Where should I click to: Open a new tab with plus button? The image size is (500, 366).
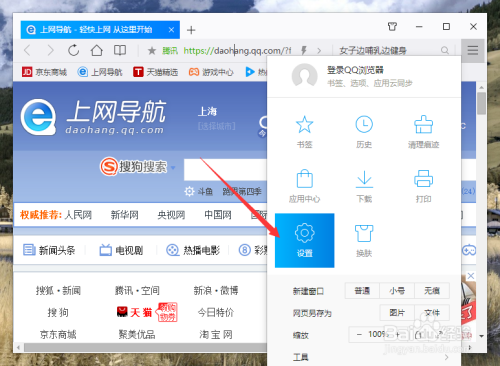tap(191, 30)
